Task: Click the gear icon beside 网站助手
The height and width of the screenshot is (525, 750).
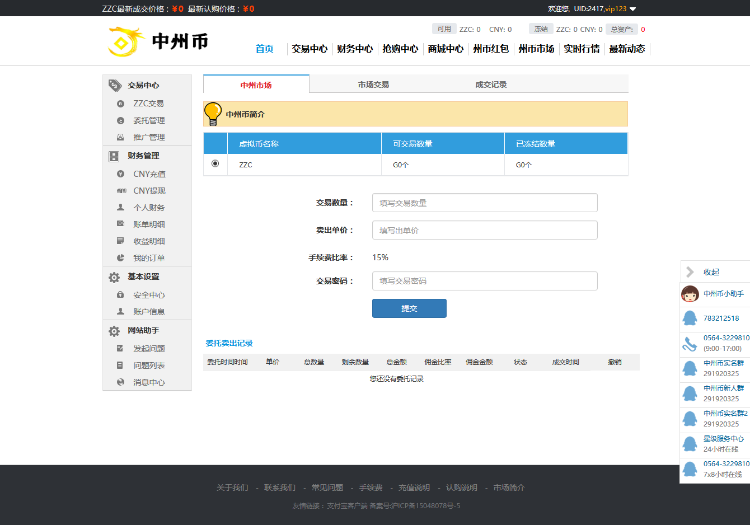Action: [x=114, y=331]
